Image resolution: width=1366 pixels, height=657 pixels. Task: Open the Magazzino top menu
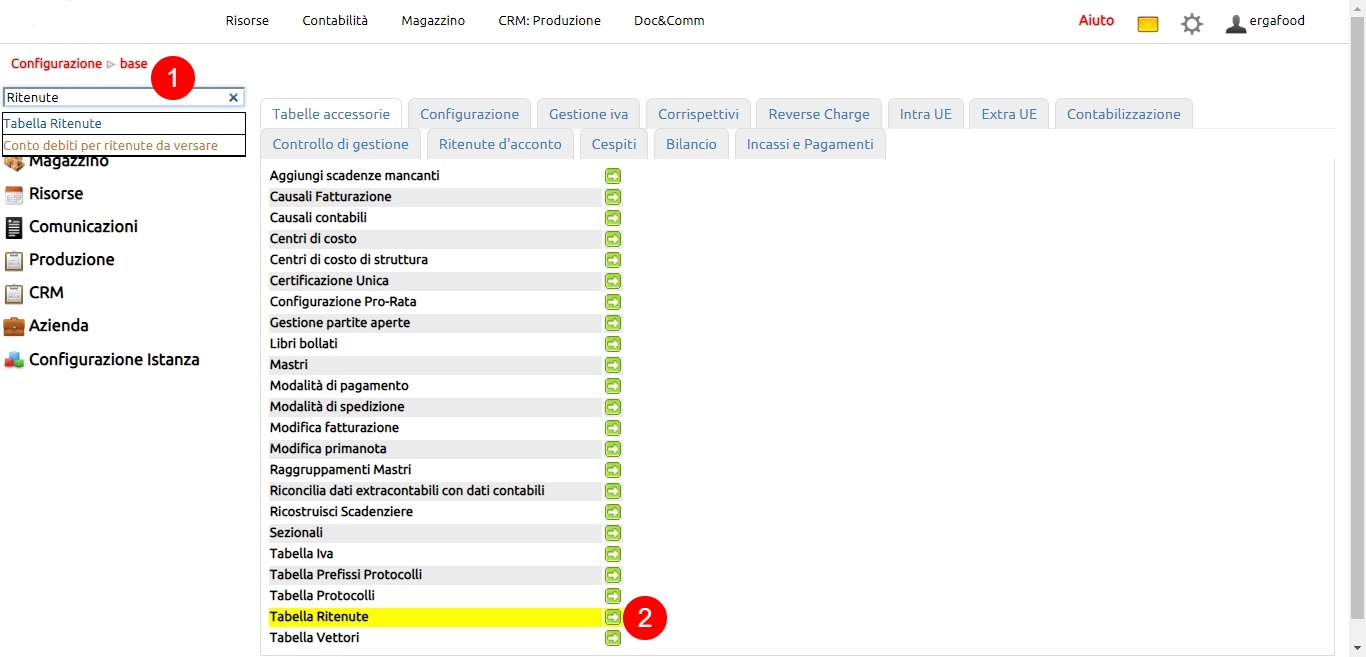(433, 21)
